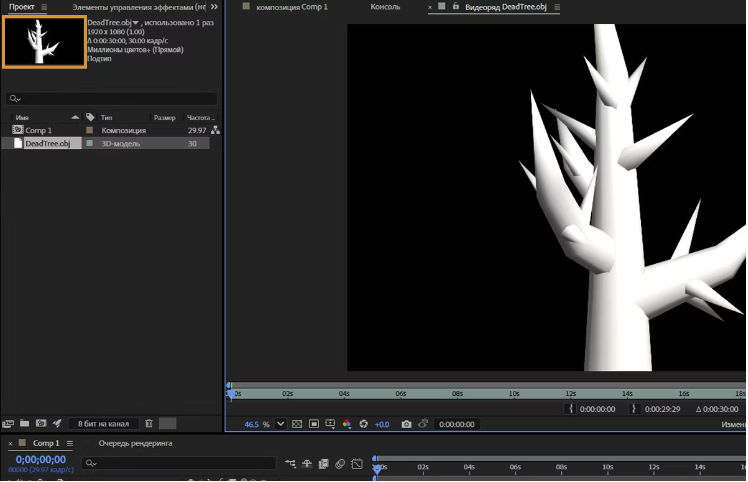
Task: Switch to композиция Comp 1 viewer tab
Action: (291, 7)
